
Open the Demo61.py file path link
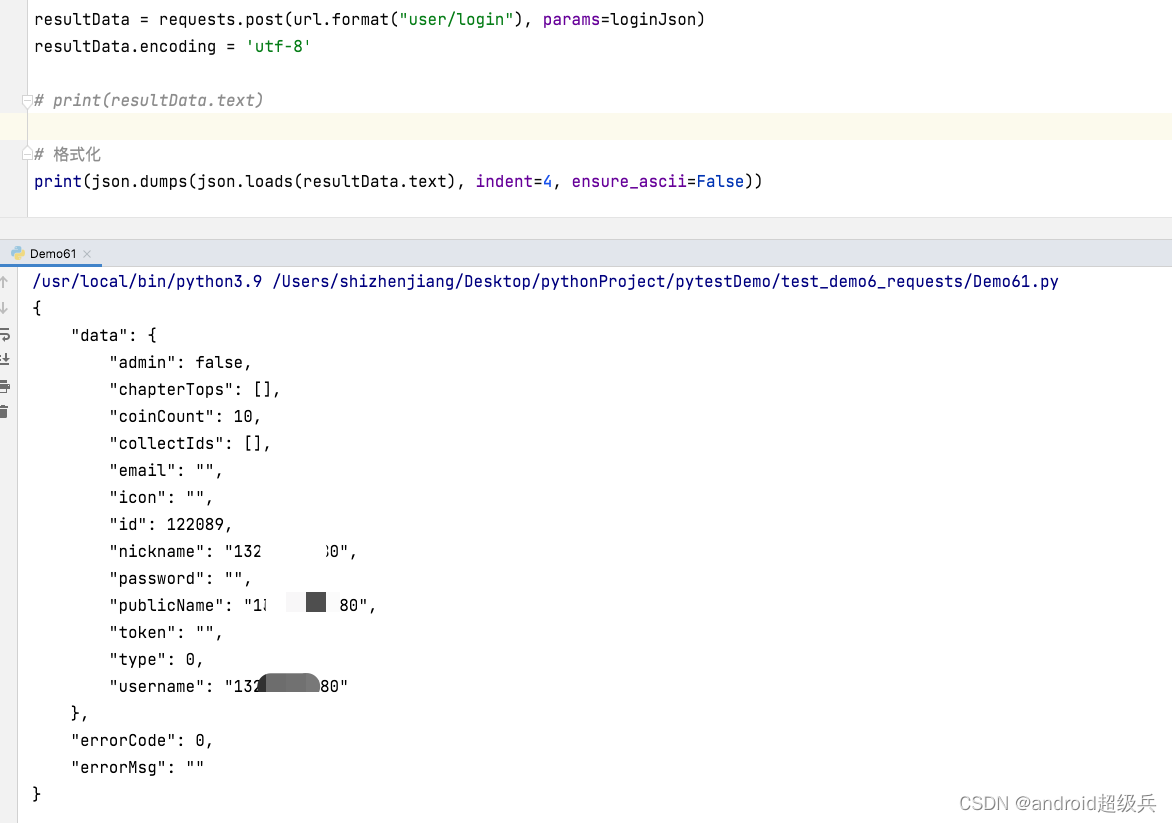[x=665, y=281]
